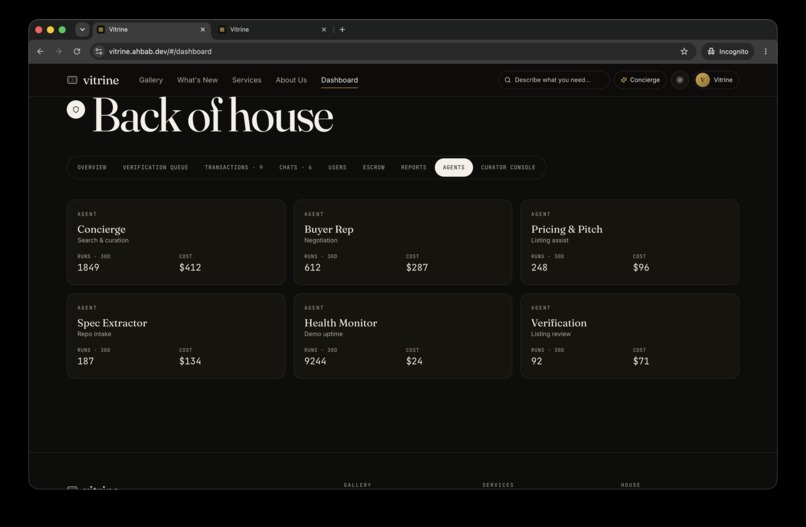
Task: Click the Buyer Rep cost $287
Action: [417, 267]
